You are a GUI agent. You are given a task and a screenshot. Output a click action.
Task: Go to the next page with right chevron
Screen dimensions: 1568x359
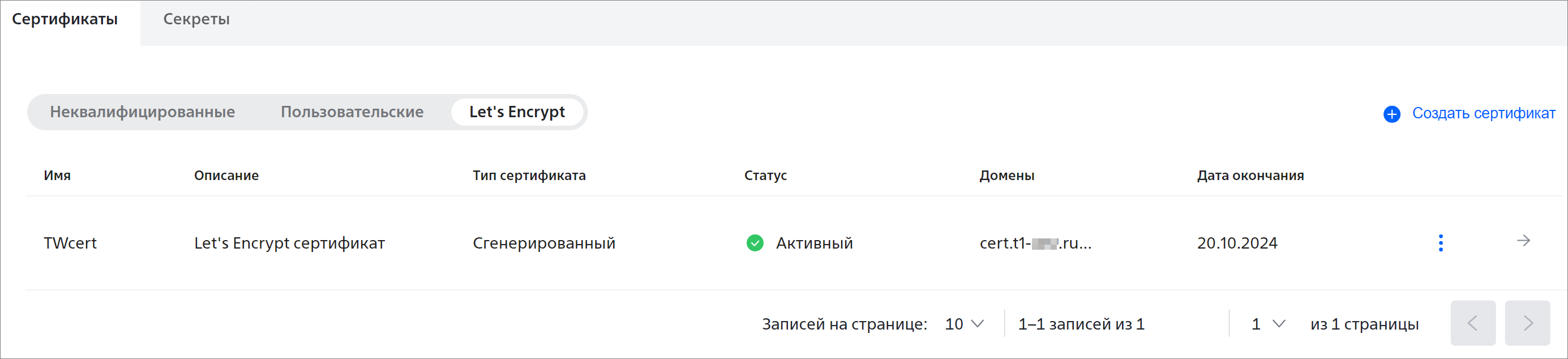coord(1527,323)
